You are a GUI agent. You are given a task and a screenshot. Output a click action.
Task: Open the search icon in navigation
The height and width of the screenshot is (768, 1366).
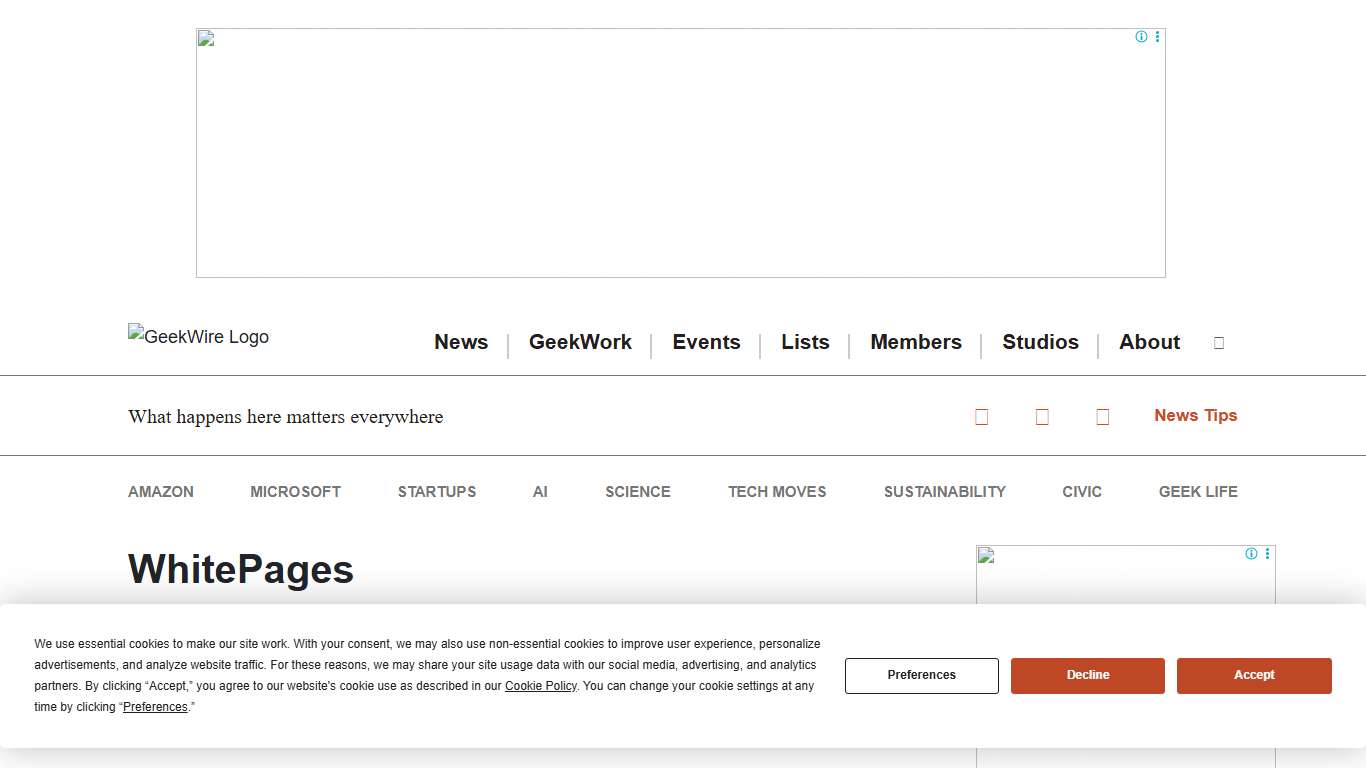click(x=1218, y=342)
